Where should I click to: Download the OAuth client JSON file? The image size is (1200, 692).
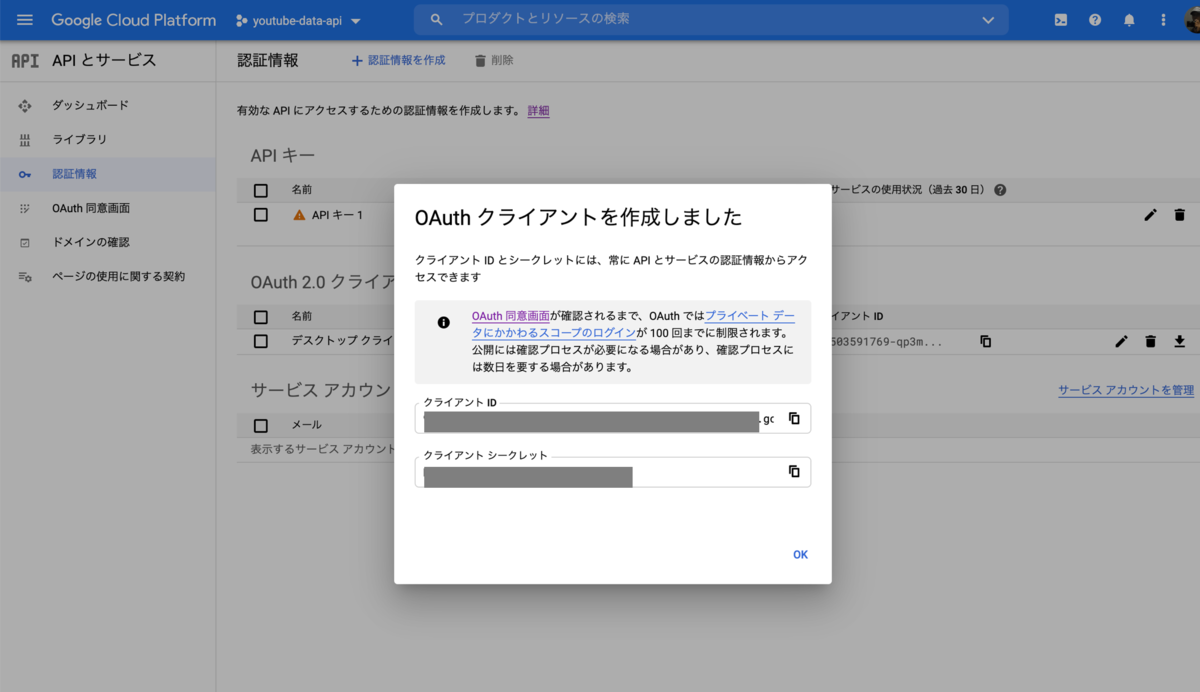(1179, 341)
